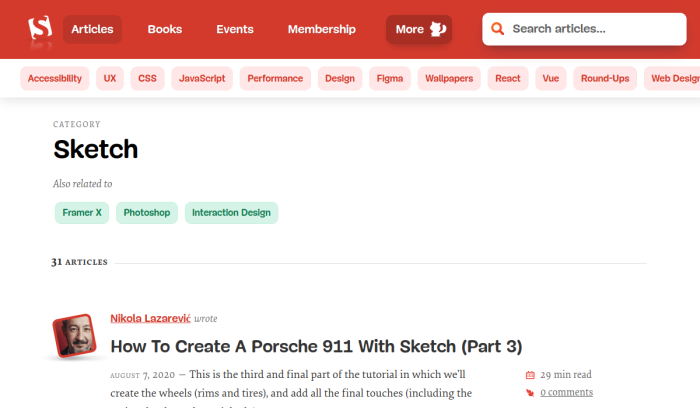Open the Web Design category tag
The width and height of the screenshot is (700, 408).
coord(672,79)
